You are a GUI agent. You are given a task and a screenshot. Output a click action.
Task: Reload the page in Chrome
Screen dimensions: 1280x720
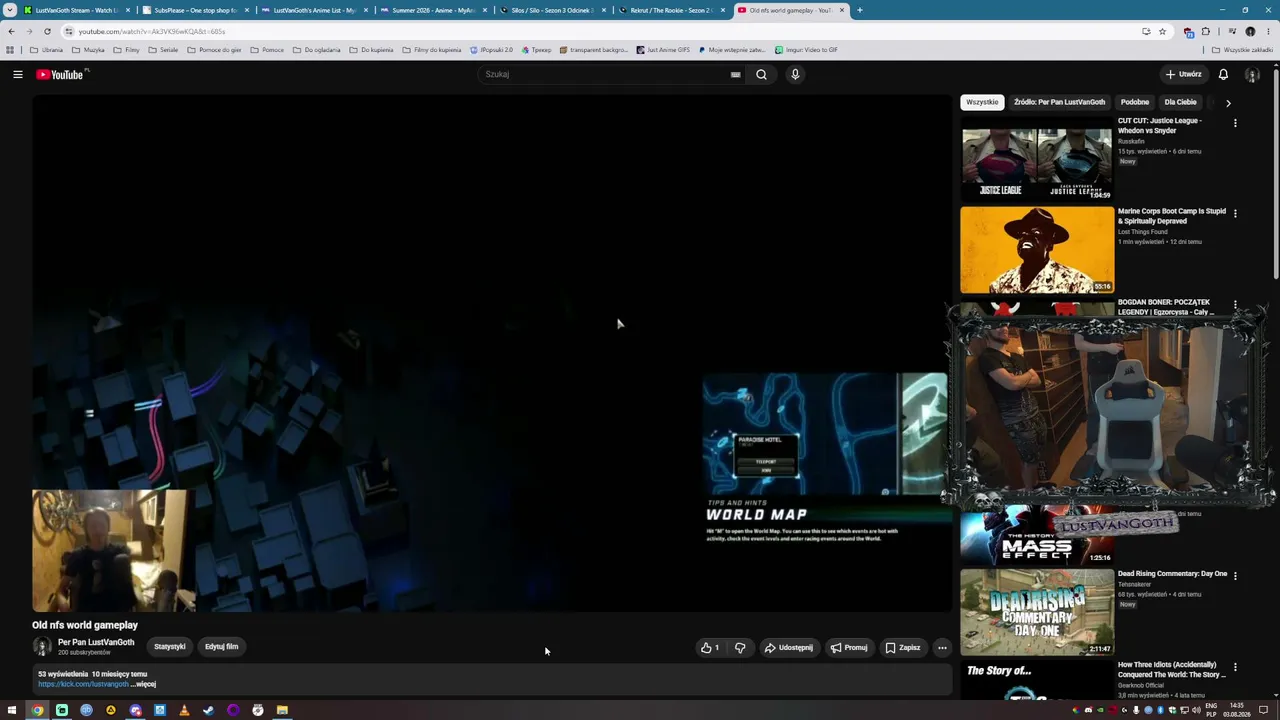click(46, 31)
